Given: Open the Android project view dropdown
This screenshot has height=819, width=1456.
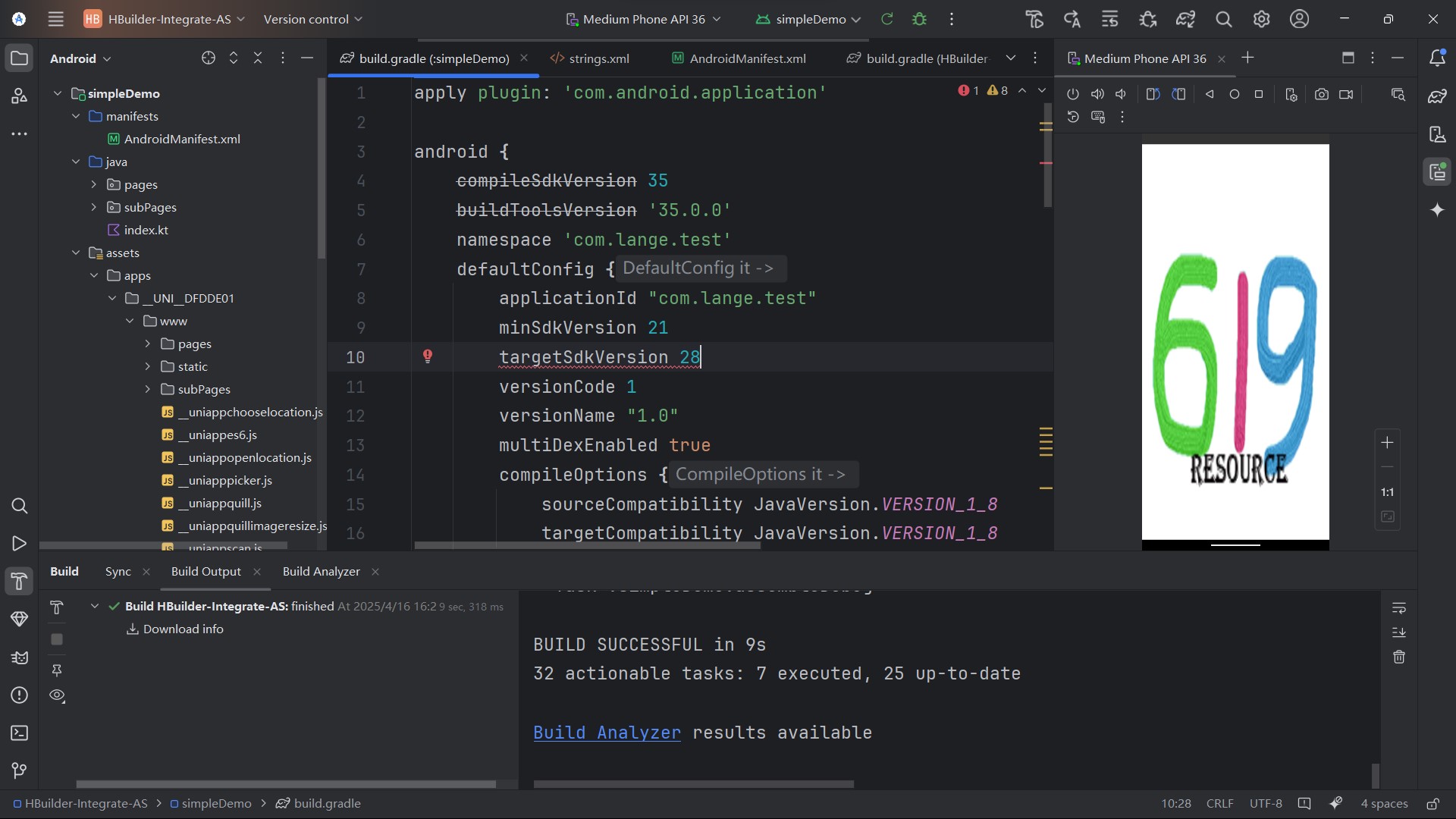Looking at the screenshot, I should coord(80,58).
